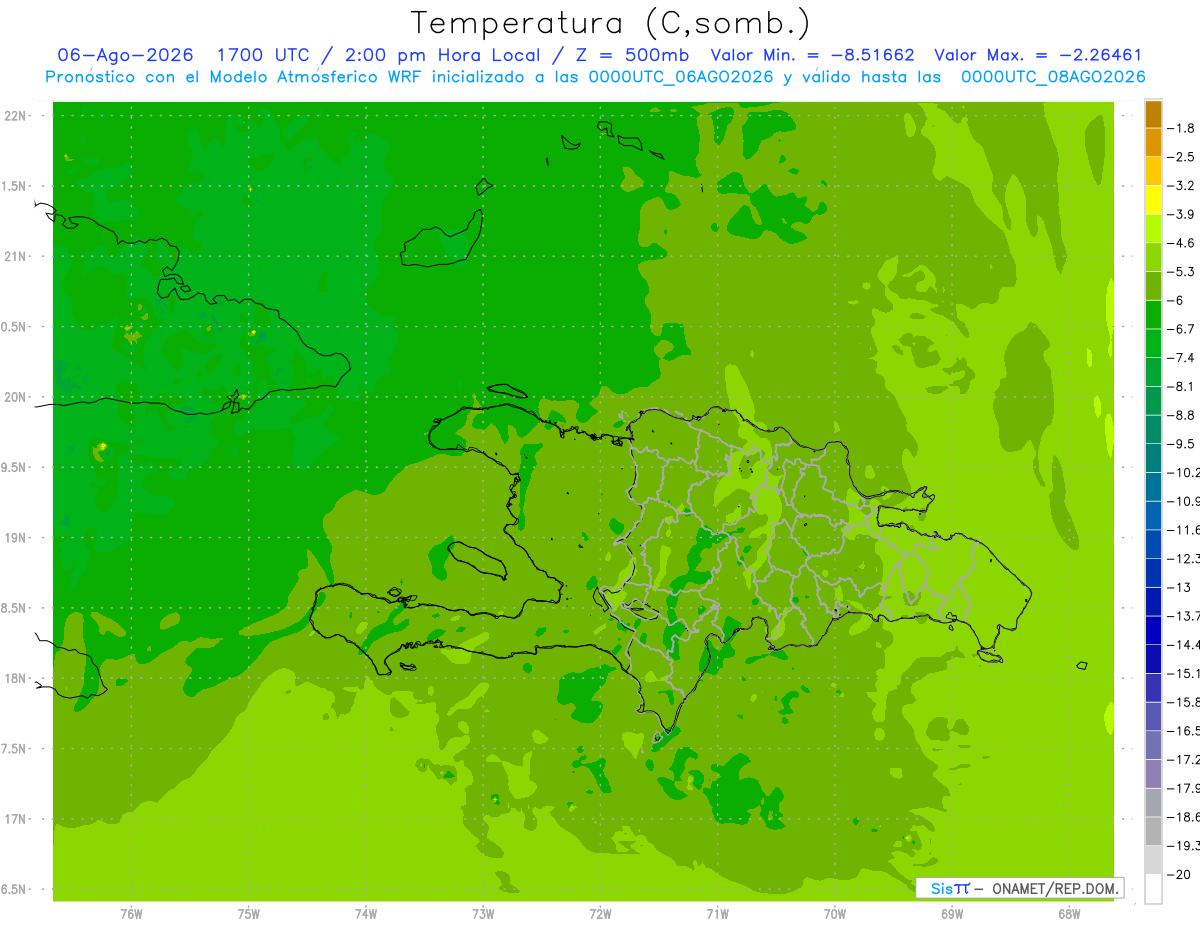Viewport: 1200px width, 927px height.
Task: Click the '17N' latitude axis label
Action: [x=16, y=820]
